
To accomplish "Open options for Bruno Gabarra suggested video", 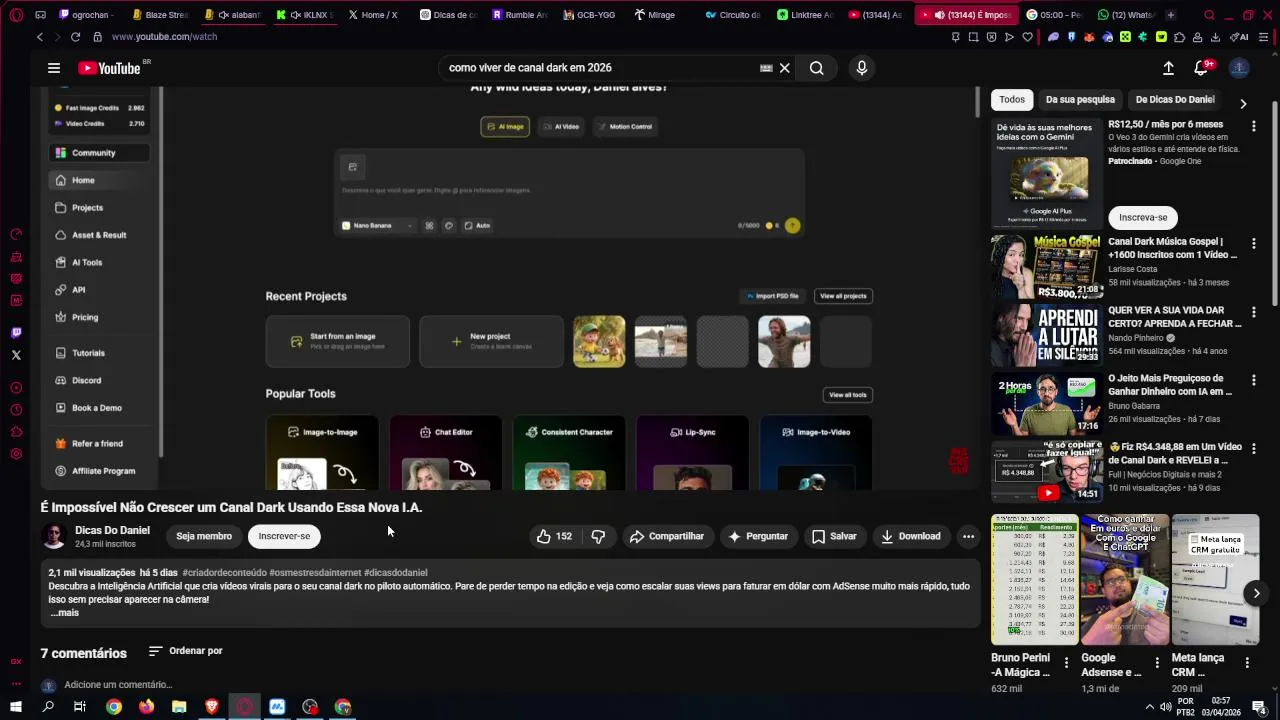I will pos(1253,380).
